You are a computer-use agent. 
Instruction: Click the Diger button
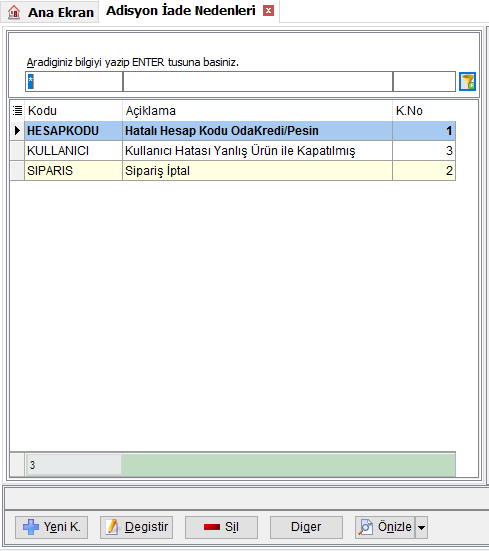pyautogui.click(x=306, y=527)
